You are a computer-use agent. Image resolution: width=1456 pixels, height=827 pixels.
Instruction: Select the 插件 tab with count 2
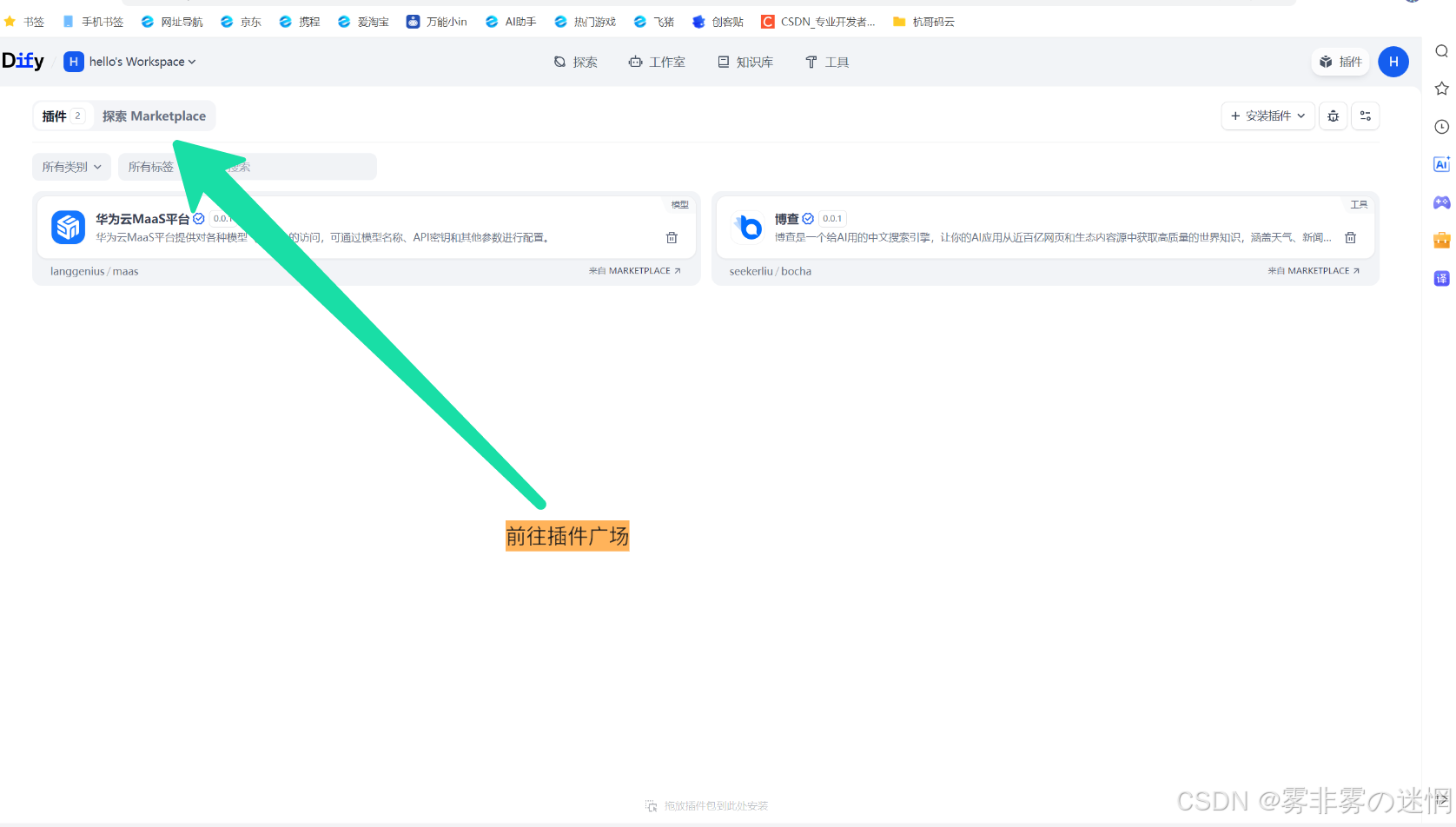pyautogui.click(x=63, y=116)
